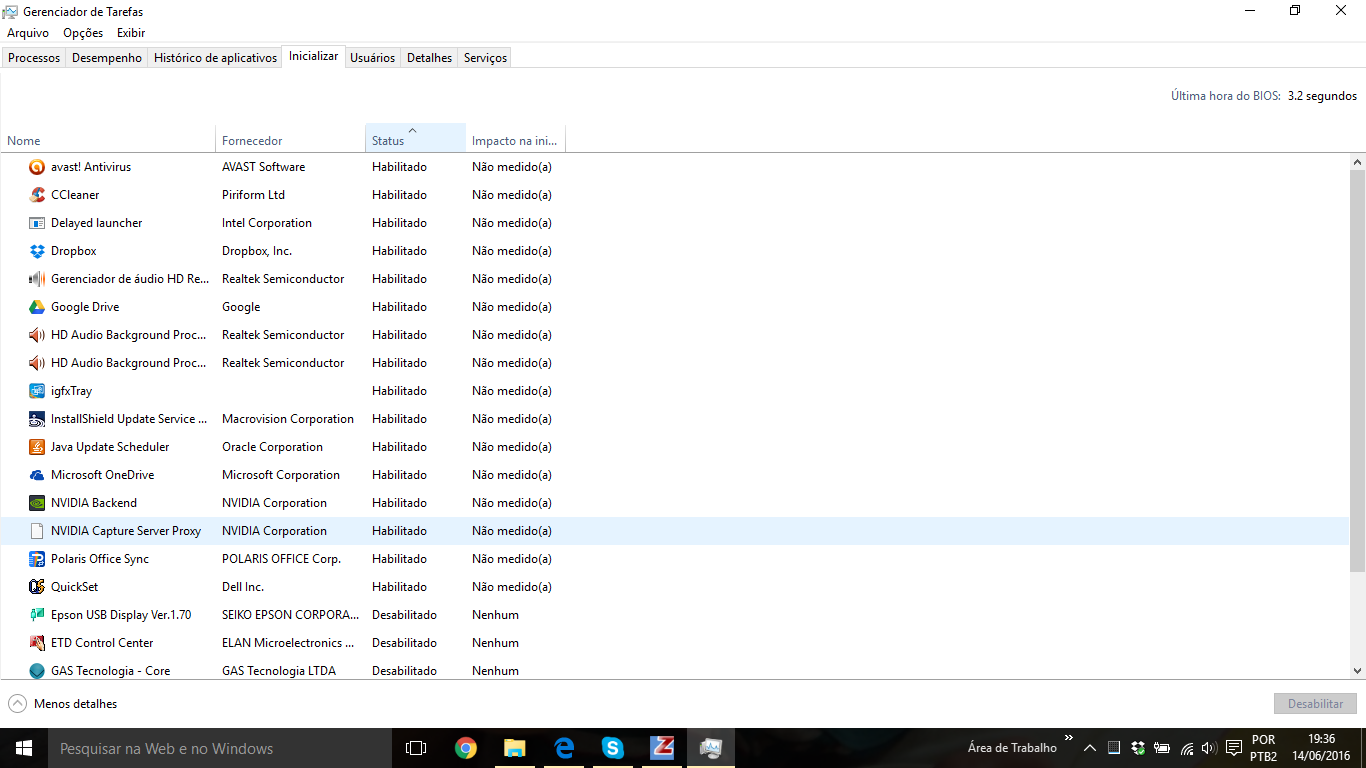
Task: Click the QuickSet startup icon
Action: click(37, 587)
